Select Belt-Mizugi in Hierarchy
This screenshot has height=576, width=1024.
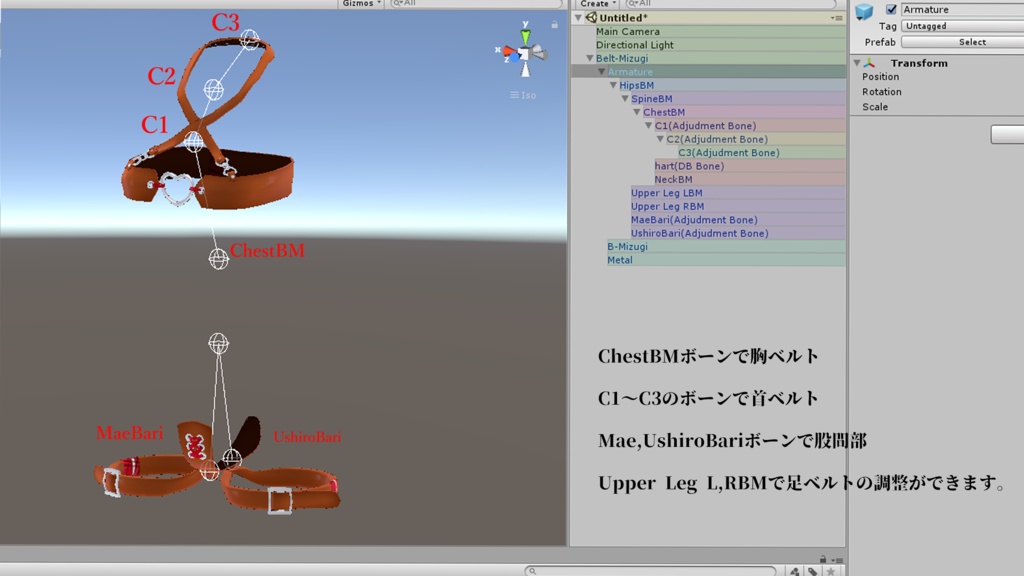point(622,58)
